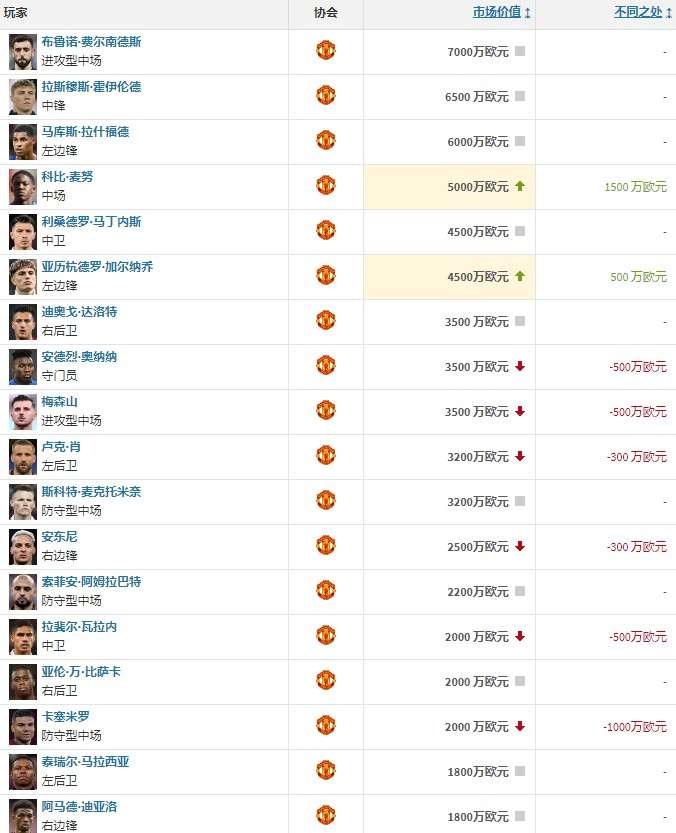Click red down arrow in 卡塞米罗 row

[x=520, y=726]
